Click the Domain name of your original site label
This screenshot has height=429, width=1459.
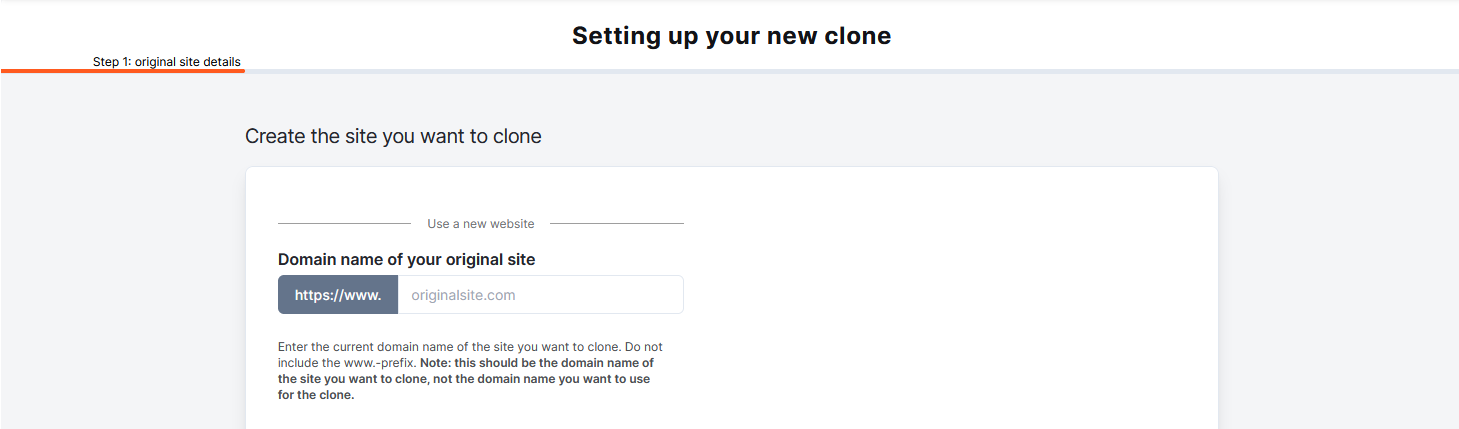tap(406, 260)
